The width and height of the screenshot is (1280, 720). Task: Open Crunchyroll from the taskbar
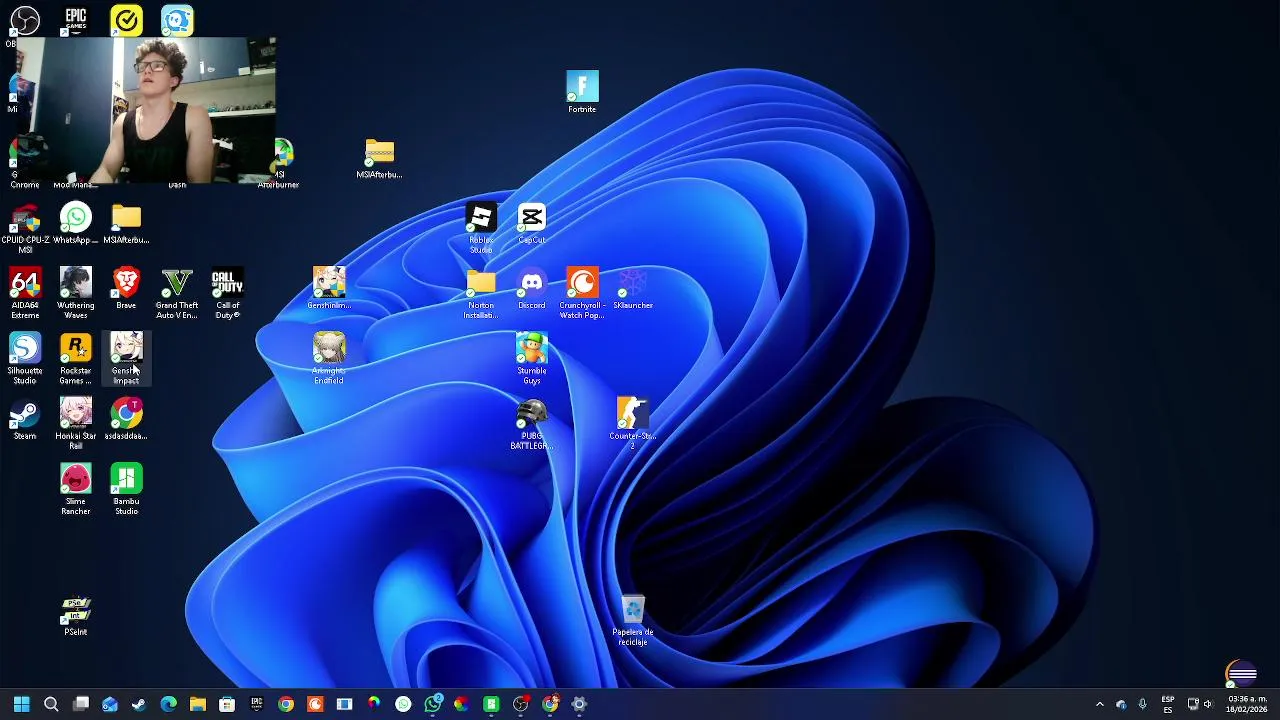[315, 704]
